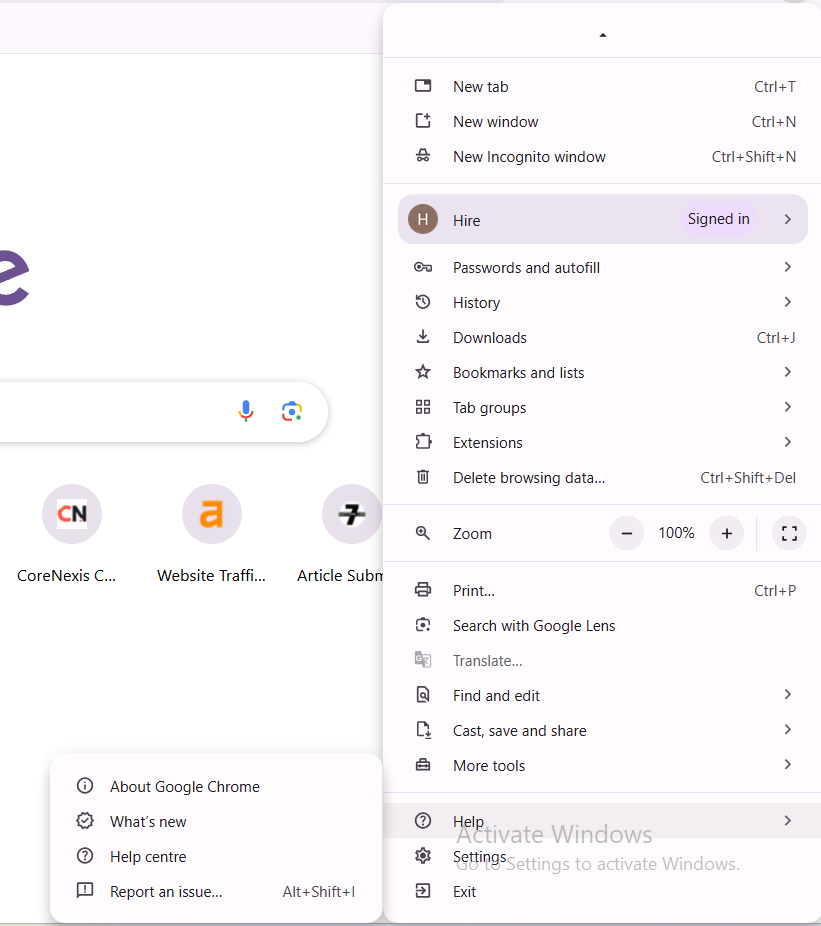The image size is (821, 926).
Task: Click the About Google Chrome info icon
Action: click(x=85, y=785)
